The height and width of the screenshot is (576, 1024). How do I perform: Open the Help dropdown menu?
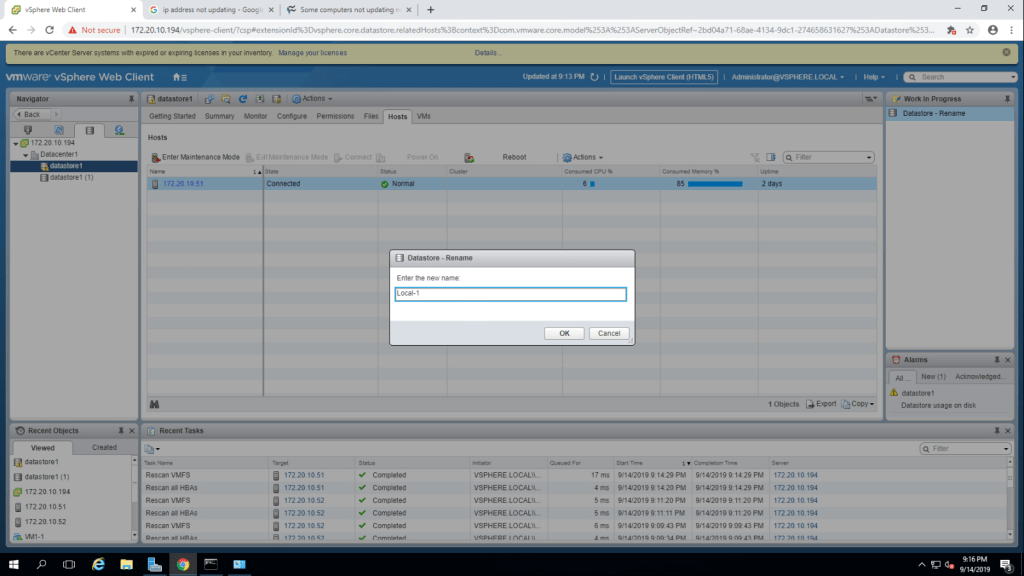875,77
